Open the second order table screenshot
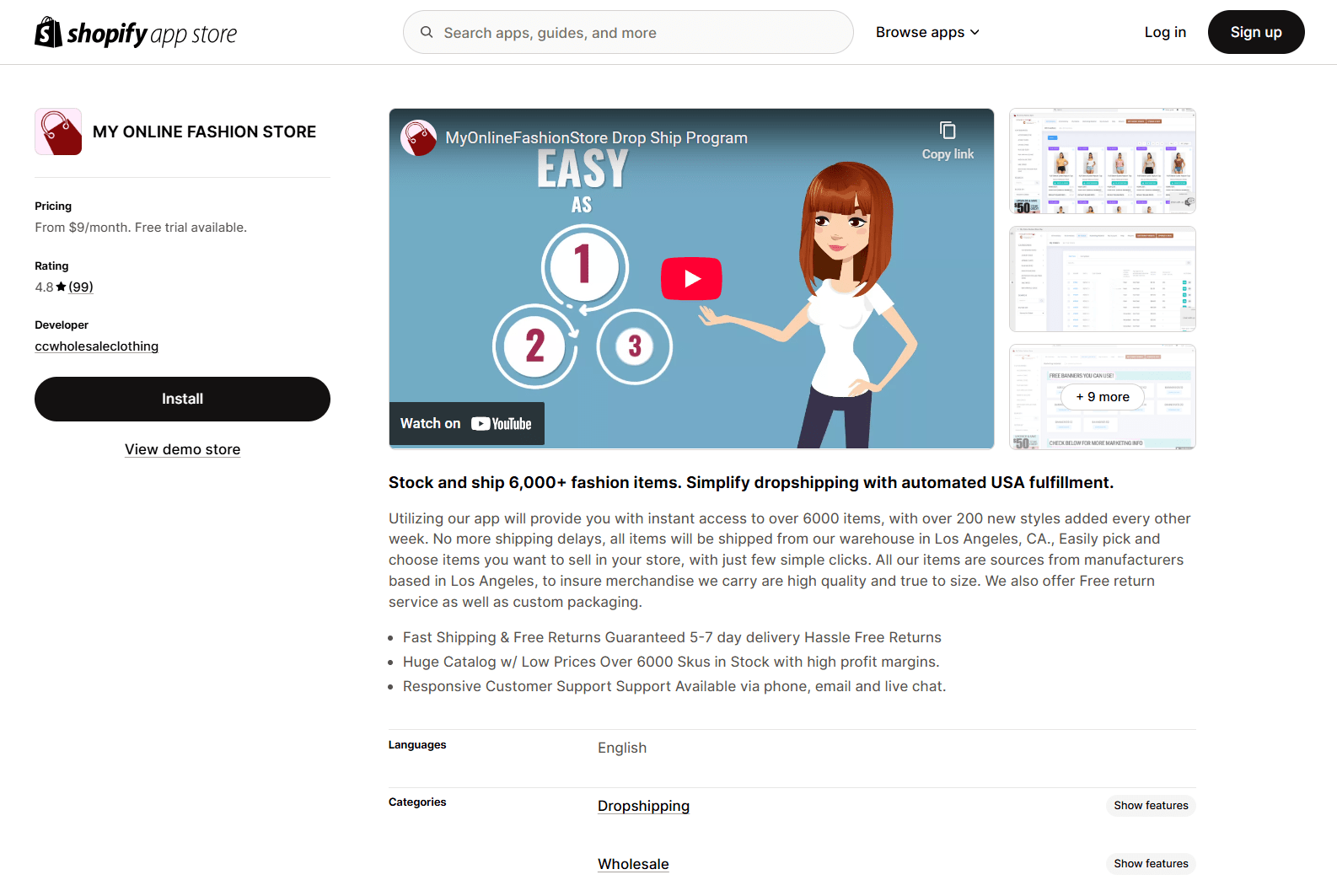The width and height of the screenshot is (1337, 896). (x=1103, y=279)
